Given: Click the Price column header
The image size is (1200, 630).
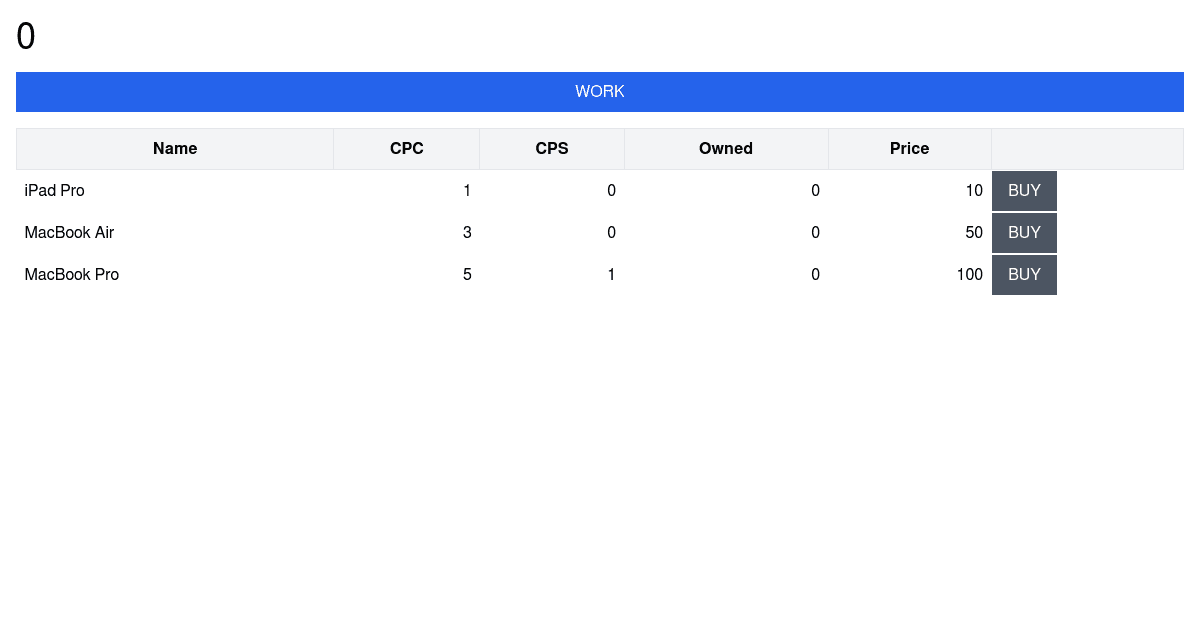Looking at the screenshot, I should click(x=910, y=149).
